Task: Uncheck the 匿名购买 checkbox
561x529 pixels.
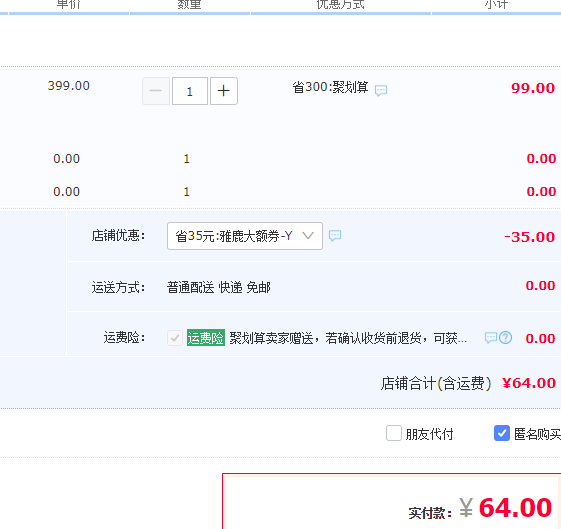Action: click(502, 433)
